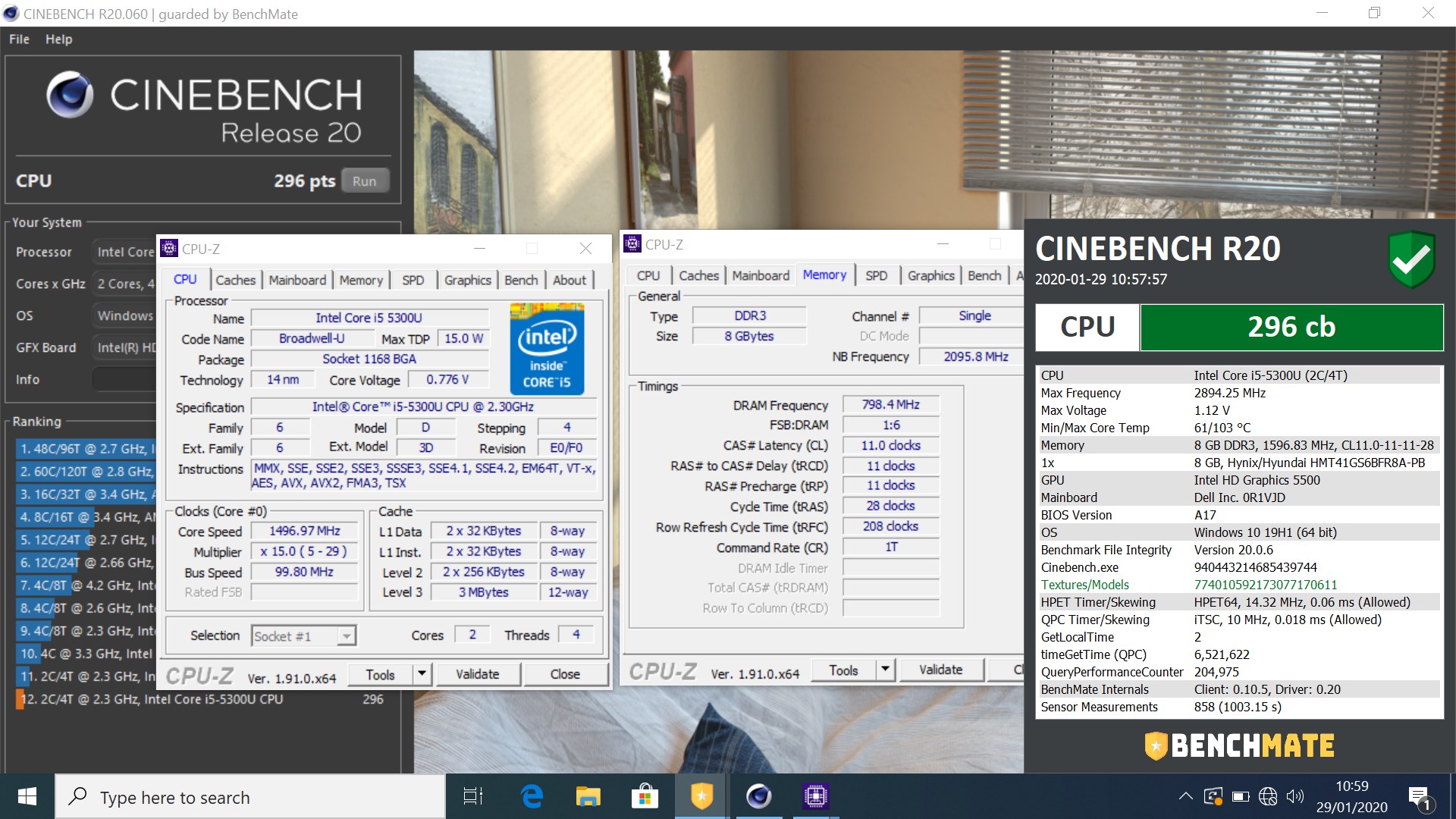
Task: Open File Explorer from taskbar
Action: (x=588, y=796)
